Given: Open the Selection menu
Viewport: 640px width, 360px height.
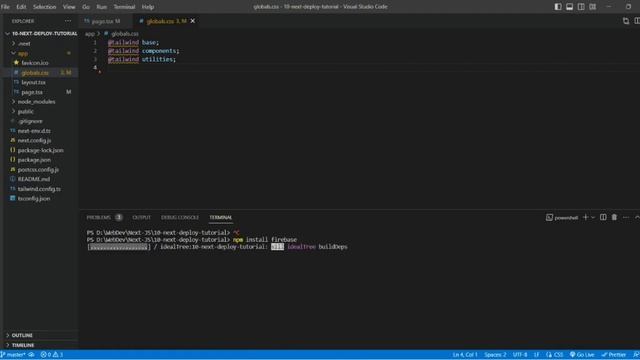Looking at the screenshot, I should [44, 7].
